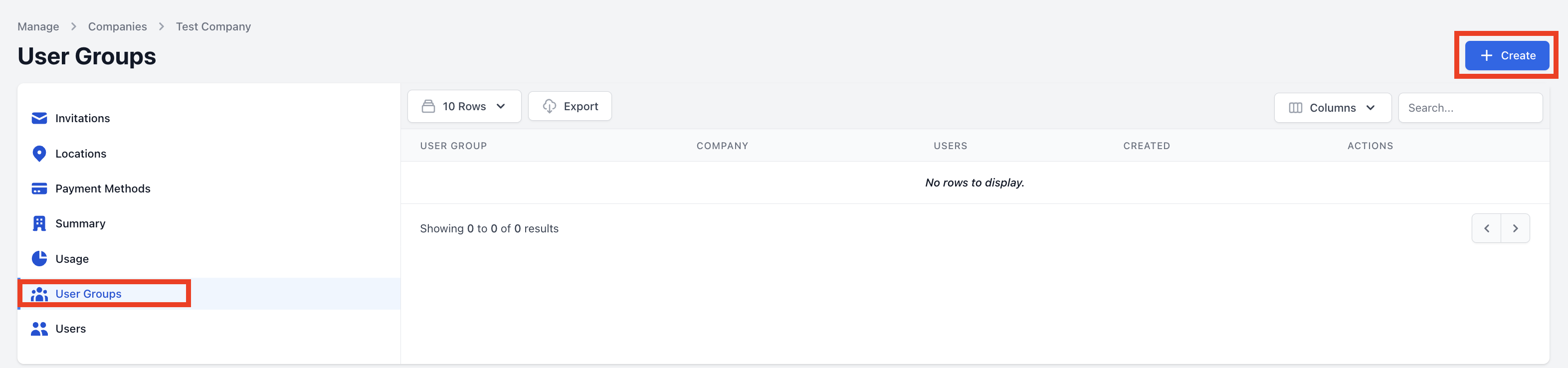Image resolution: width=1568 pixels, height=368 pixels.
Task: Click the 'No rows to display.' message
Action: pyautogui.click(x=975, y=183)
